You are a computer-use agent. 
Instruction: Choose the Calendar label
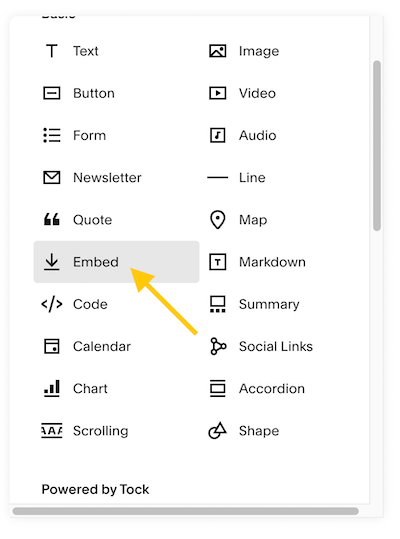[102, 346]
